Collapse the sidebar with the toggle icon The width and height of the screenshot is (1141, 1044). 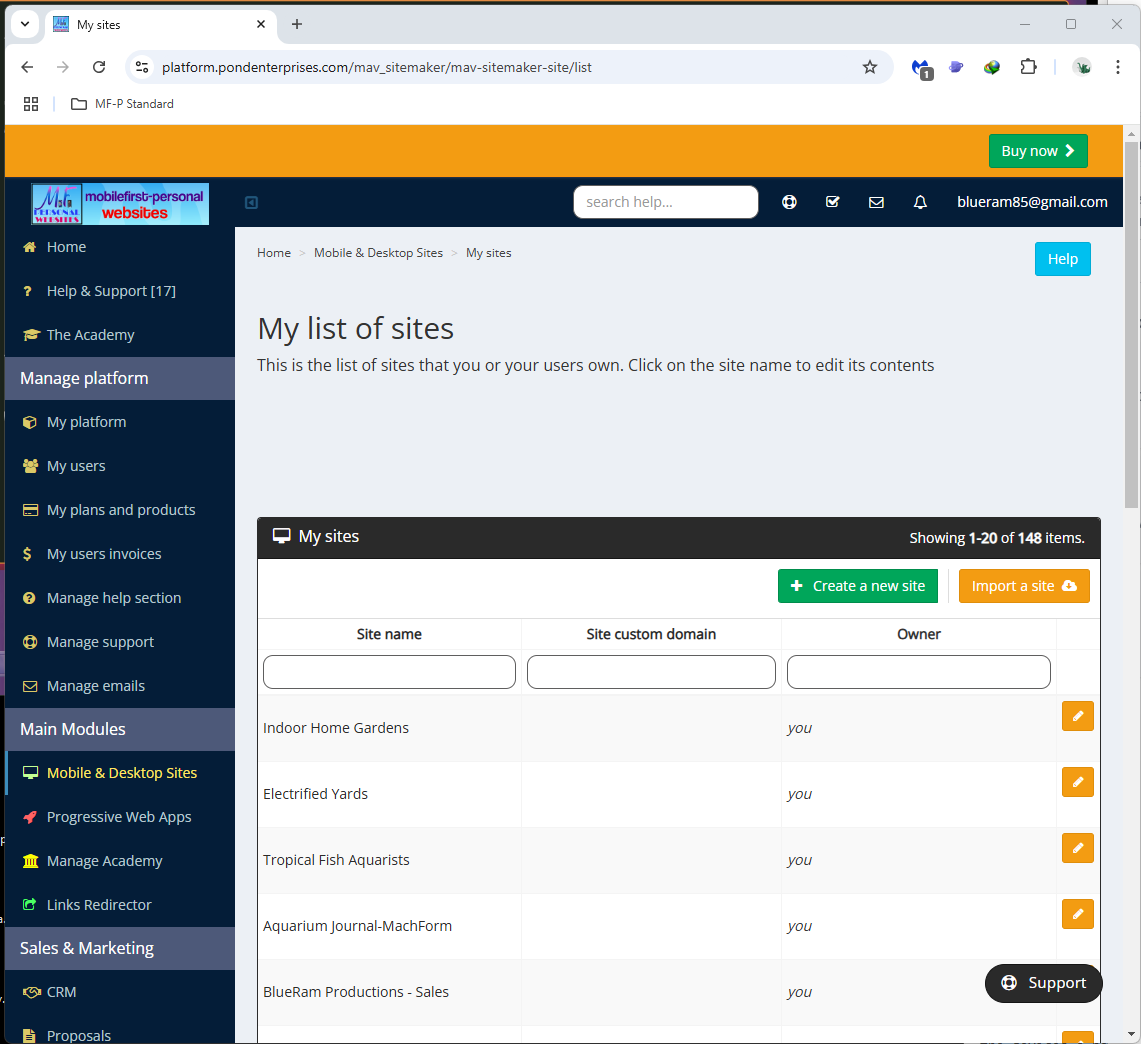tap(252, 203)
